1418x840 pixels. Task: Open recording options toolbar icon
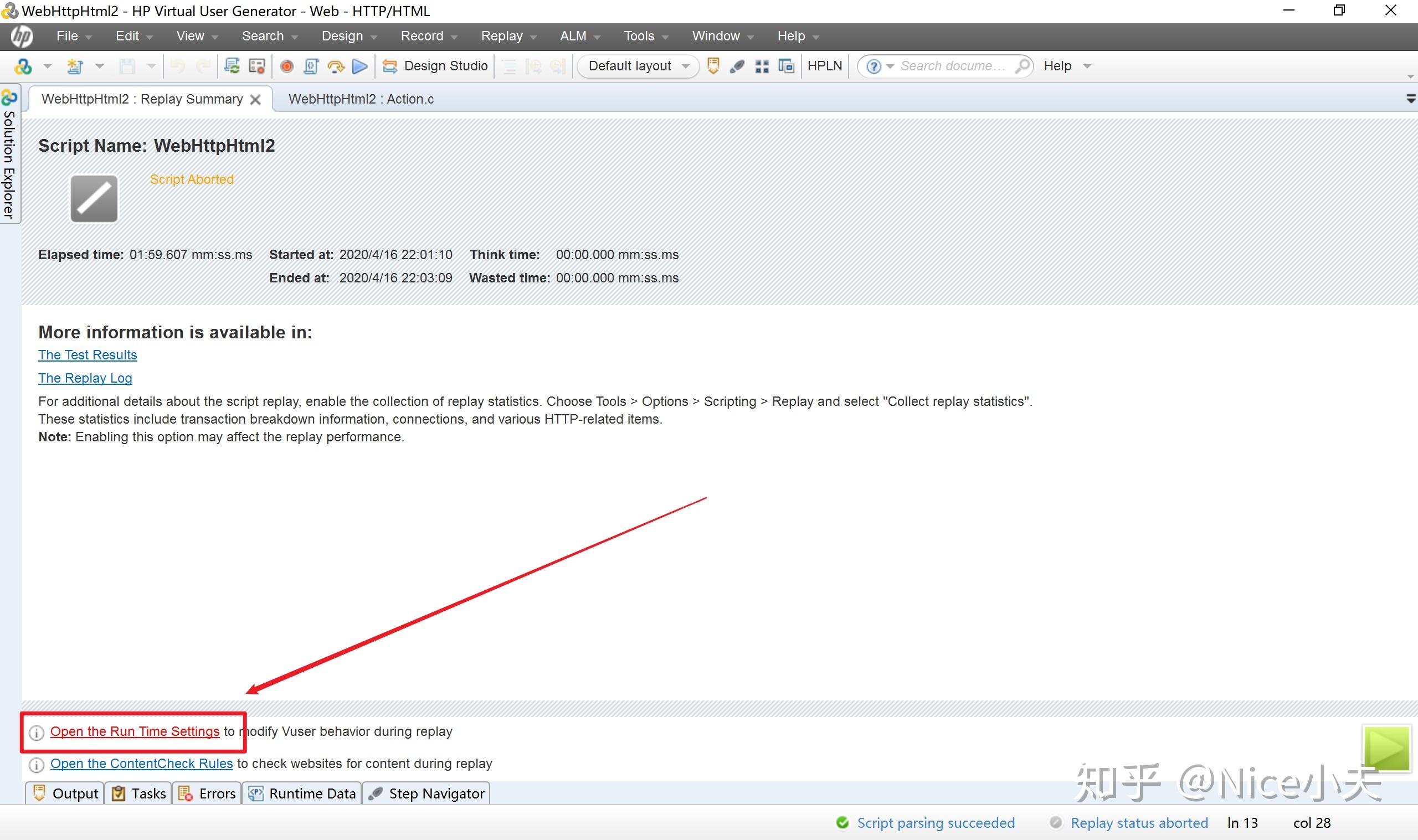(x=257, y=66)
